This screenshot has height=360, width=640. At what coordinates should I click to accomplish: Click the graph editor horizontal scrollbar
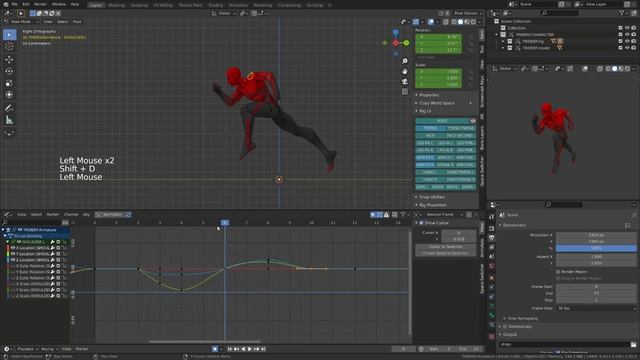(205, 342)
